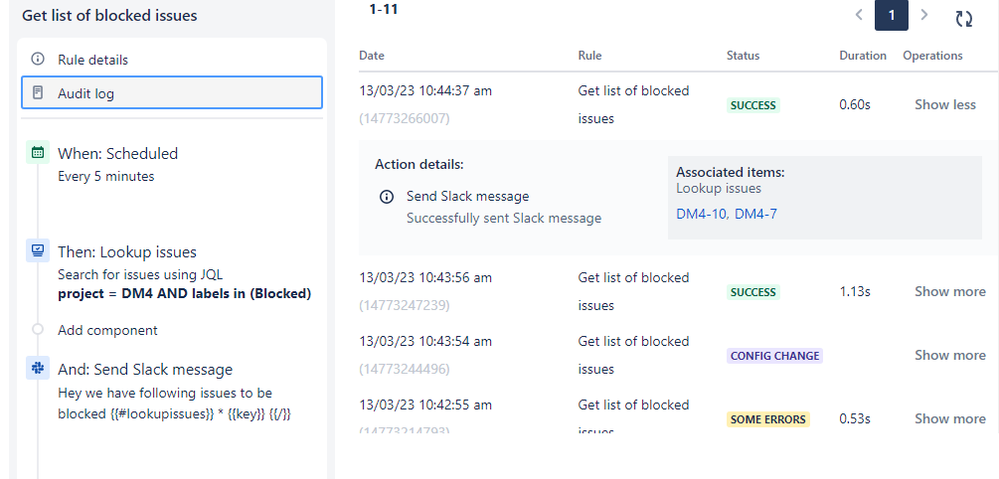Click the Add component circle marker
This screenshot has height=479, width=999.
point(38,329)
